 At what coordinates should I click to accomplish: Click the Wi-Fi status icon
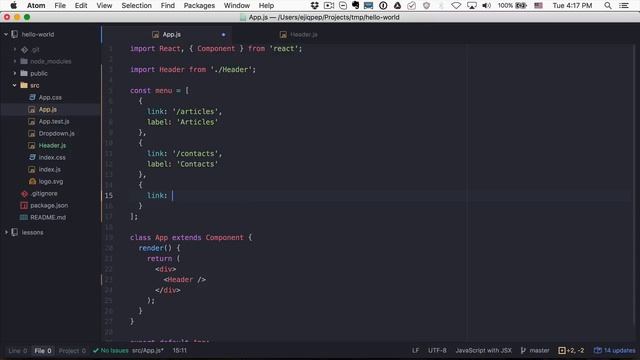tap(456, 6)
